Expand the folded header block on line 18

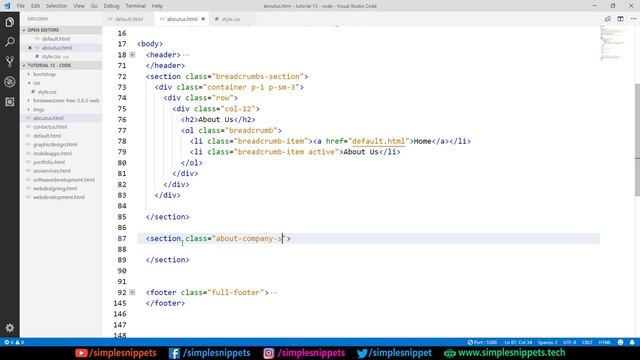[x=132, y=55]
